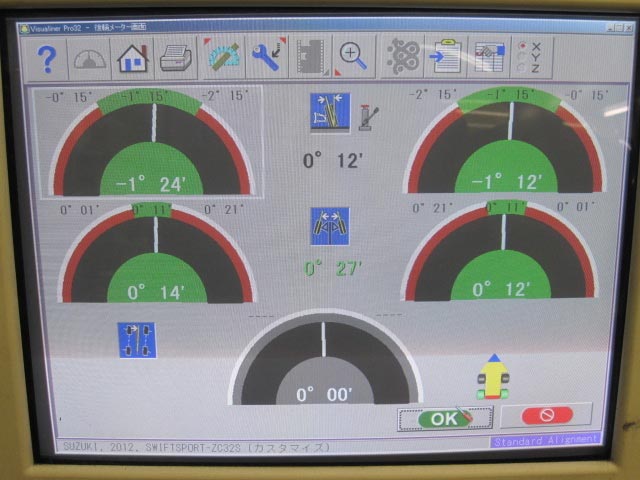Screen dimensions: 640x480
Task: Print the alignment results
Action: (x=177, y=58)
